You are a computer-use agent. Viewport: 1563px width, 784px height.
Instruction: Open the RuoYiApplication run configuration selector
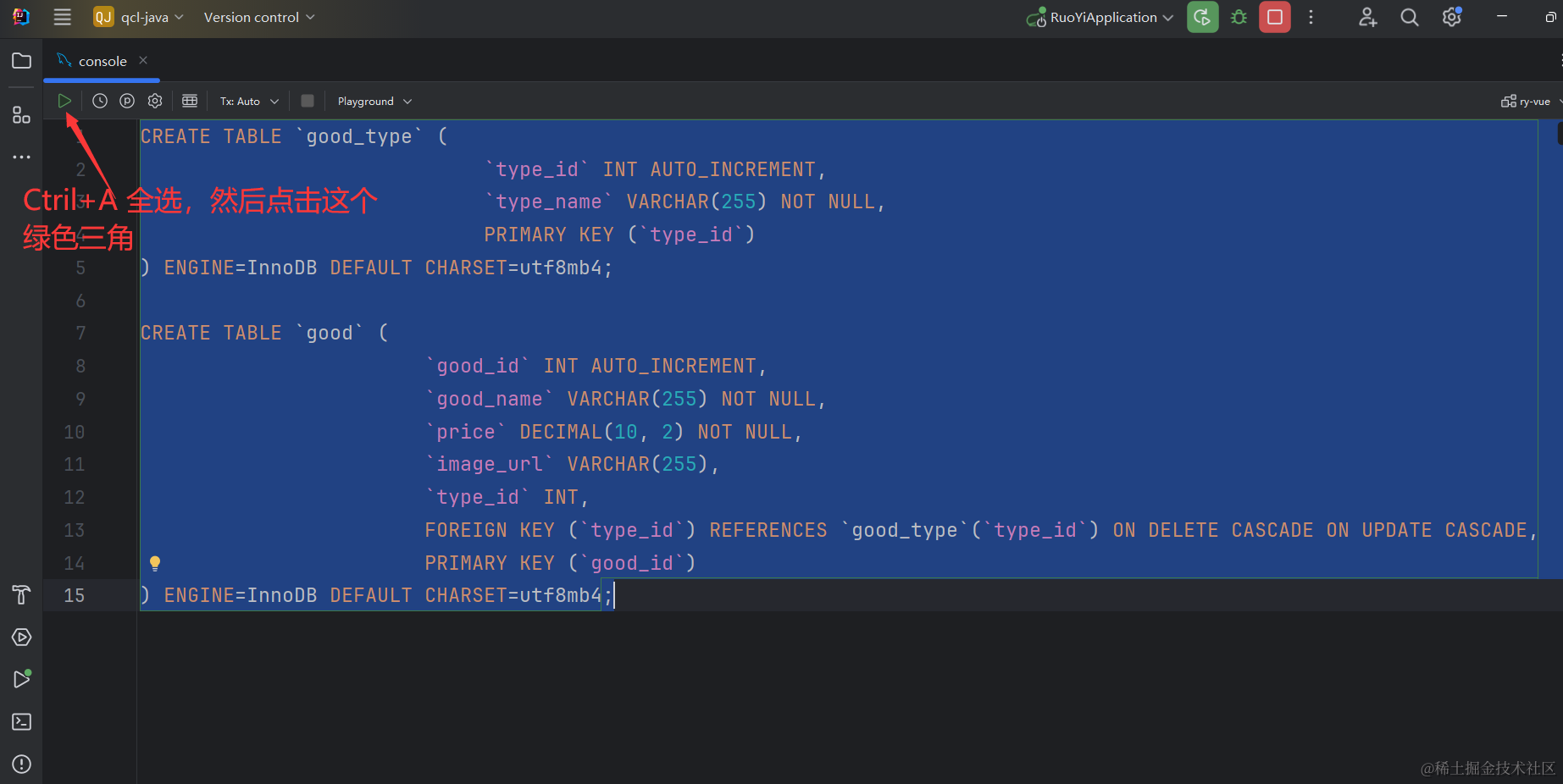(x=1101, y=17)
